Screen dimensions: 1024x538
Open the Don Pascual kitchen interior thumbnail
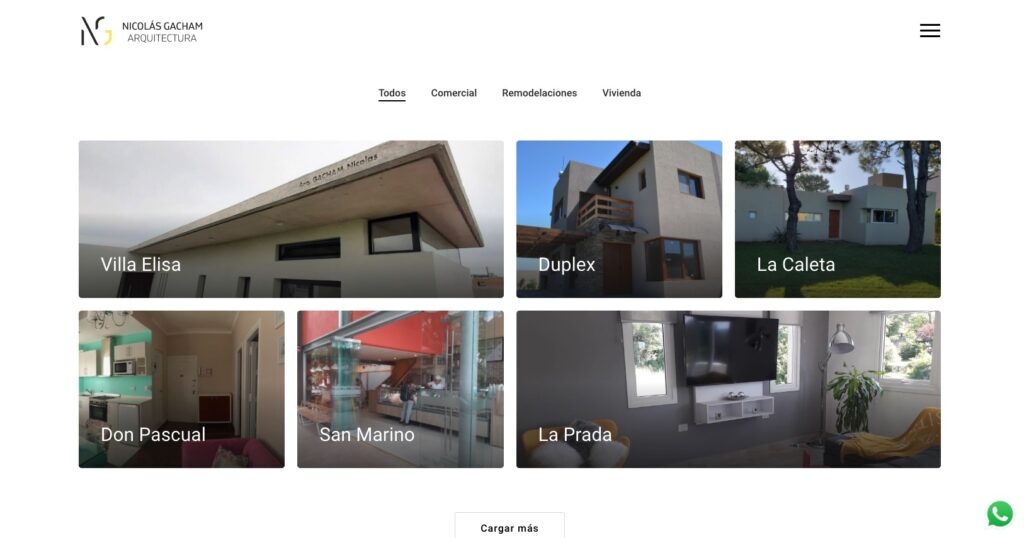[182, 388]
